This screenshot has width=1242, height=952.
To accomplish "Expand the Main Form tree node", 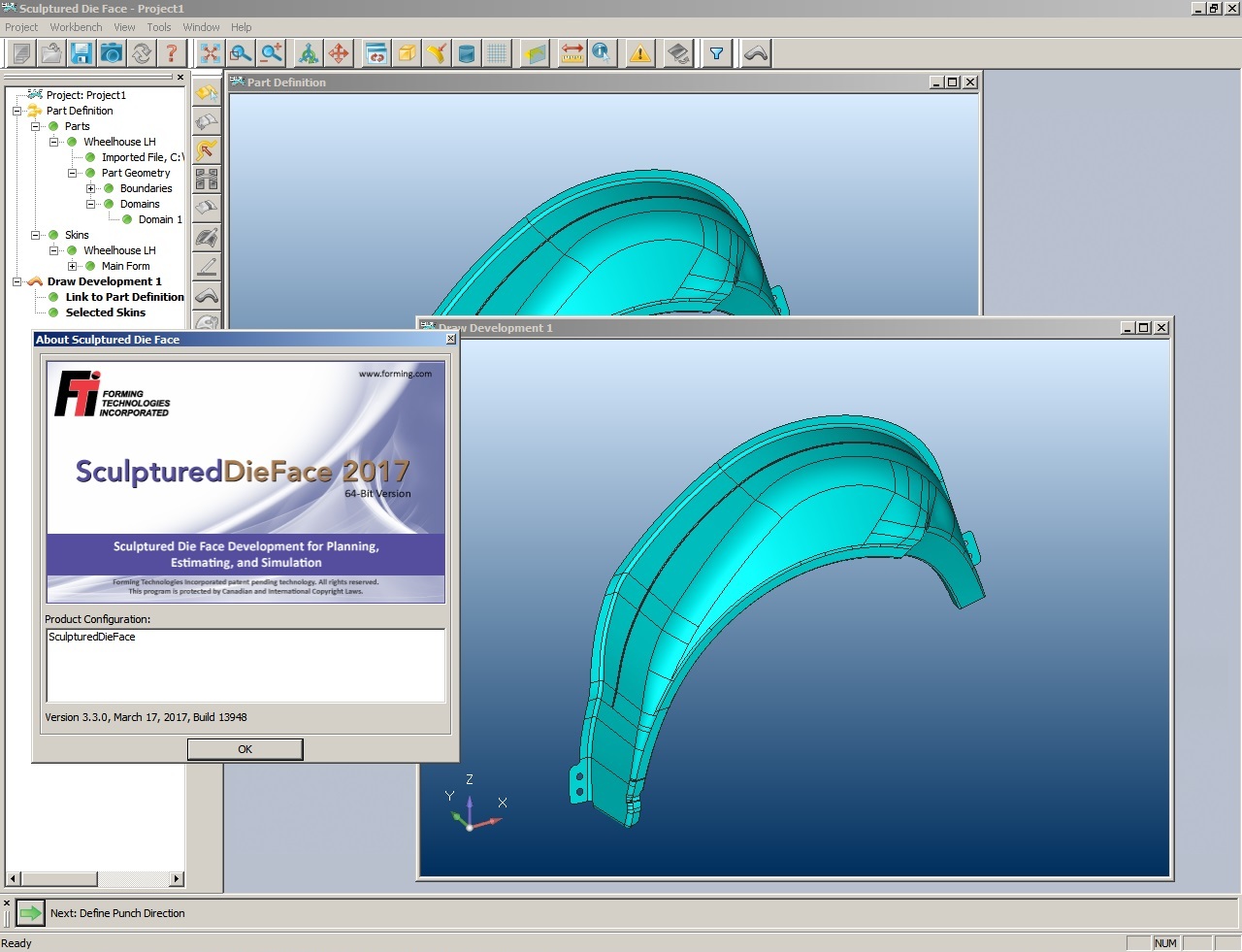I will [73, 266].
